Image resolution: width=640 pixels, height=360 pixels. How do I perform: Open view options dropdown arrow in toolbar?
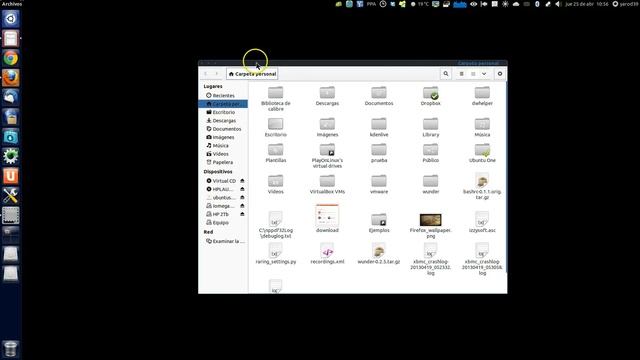pyautogui.click(x=484, y=74)
